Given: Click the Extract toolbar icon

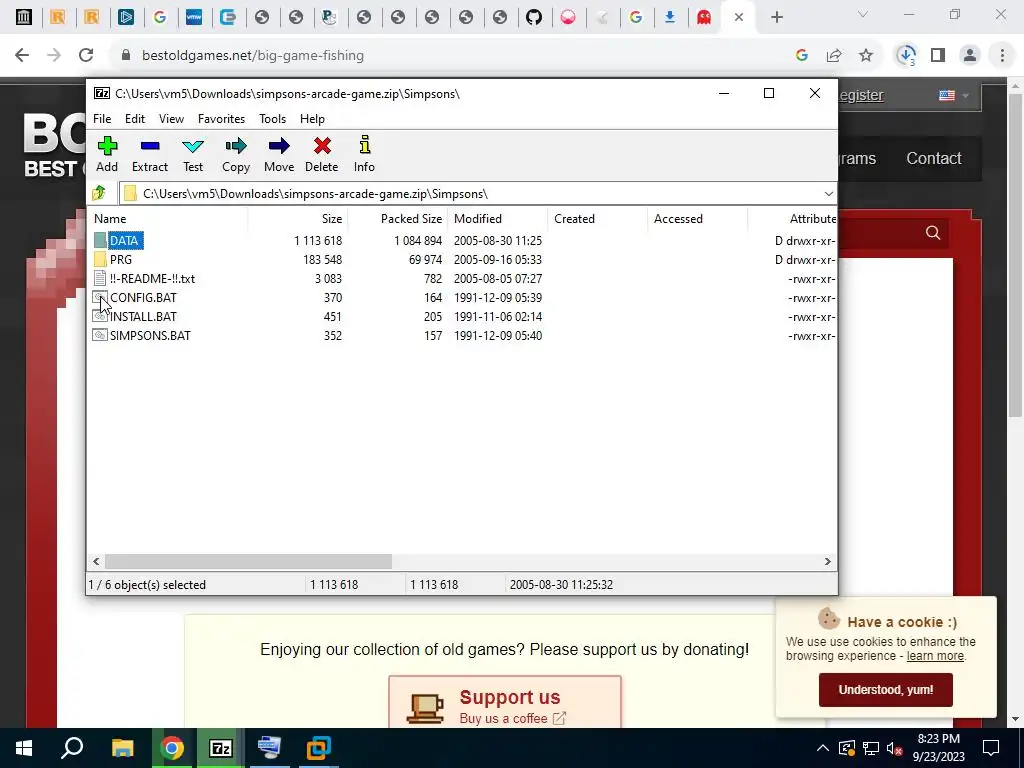Looking at the screenshot, I should point(150,146).
